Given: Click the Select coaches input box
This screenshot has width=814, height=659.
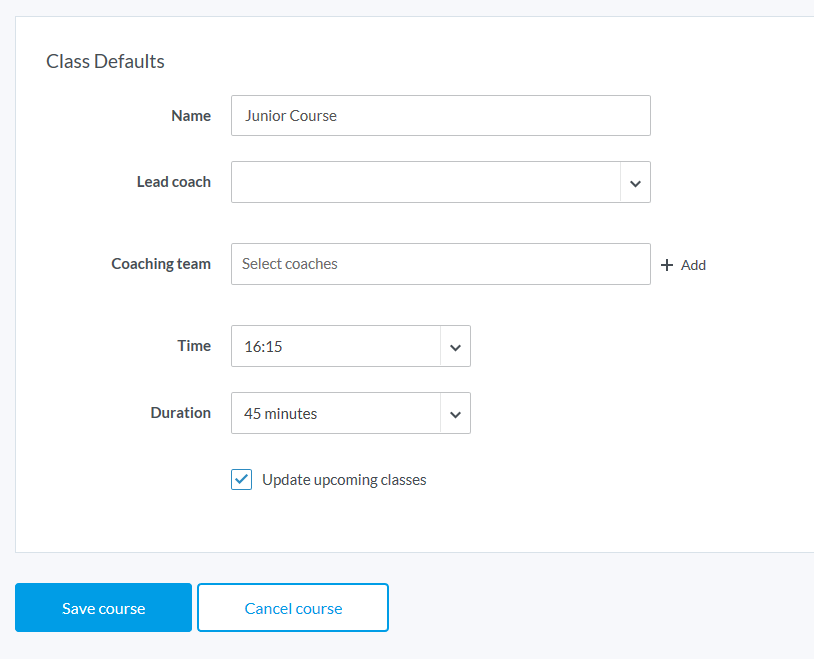Looking at the screenshot, I should [x=440, y=264].
